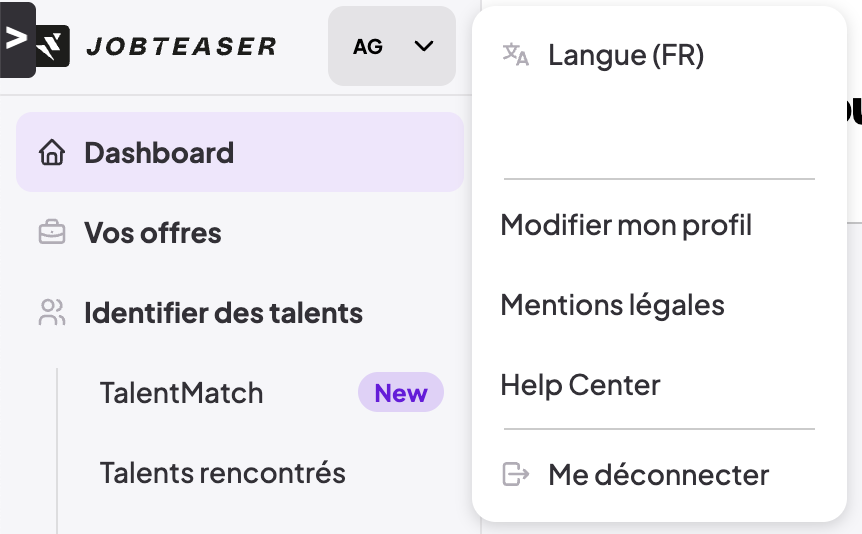862x534 pixels.
Task: Choose Modifier mon profil
Action: (x=626, y=225)
